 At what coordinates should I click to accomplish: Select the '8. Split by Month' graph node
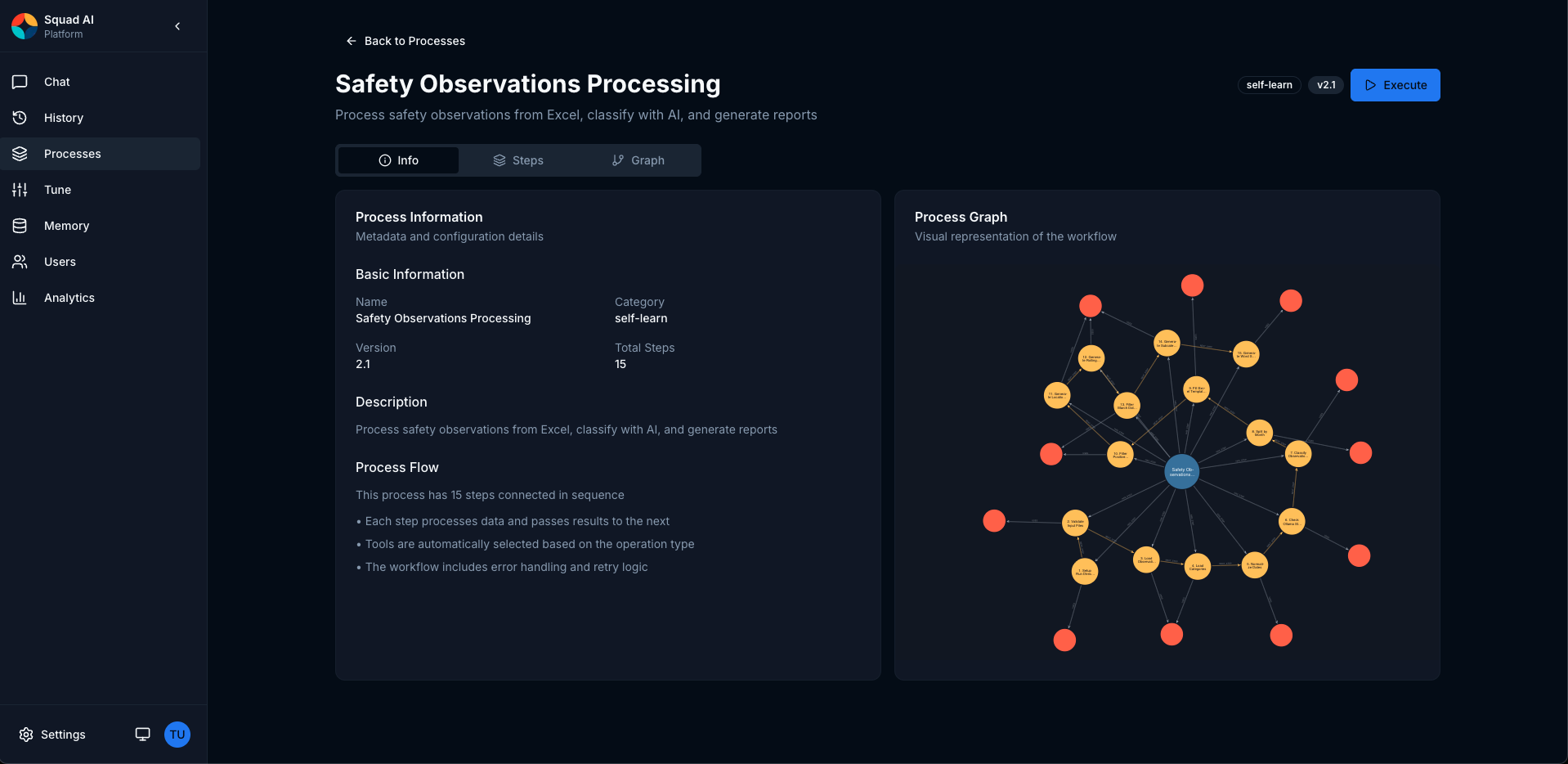point(1259,433)
